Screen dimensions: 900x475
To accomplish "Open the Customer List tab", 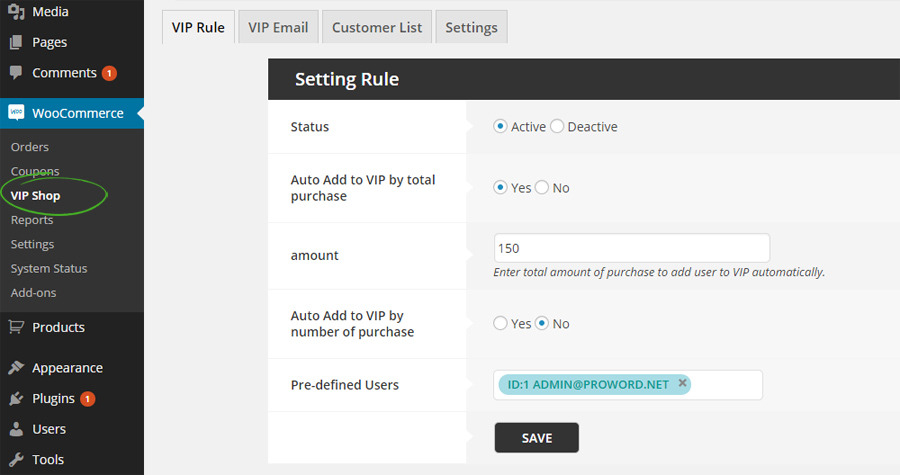I will [377, 27].
